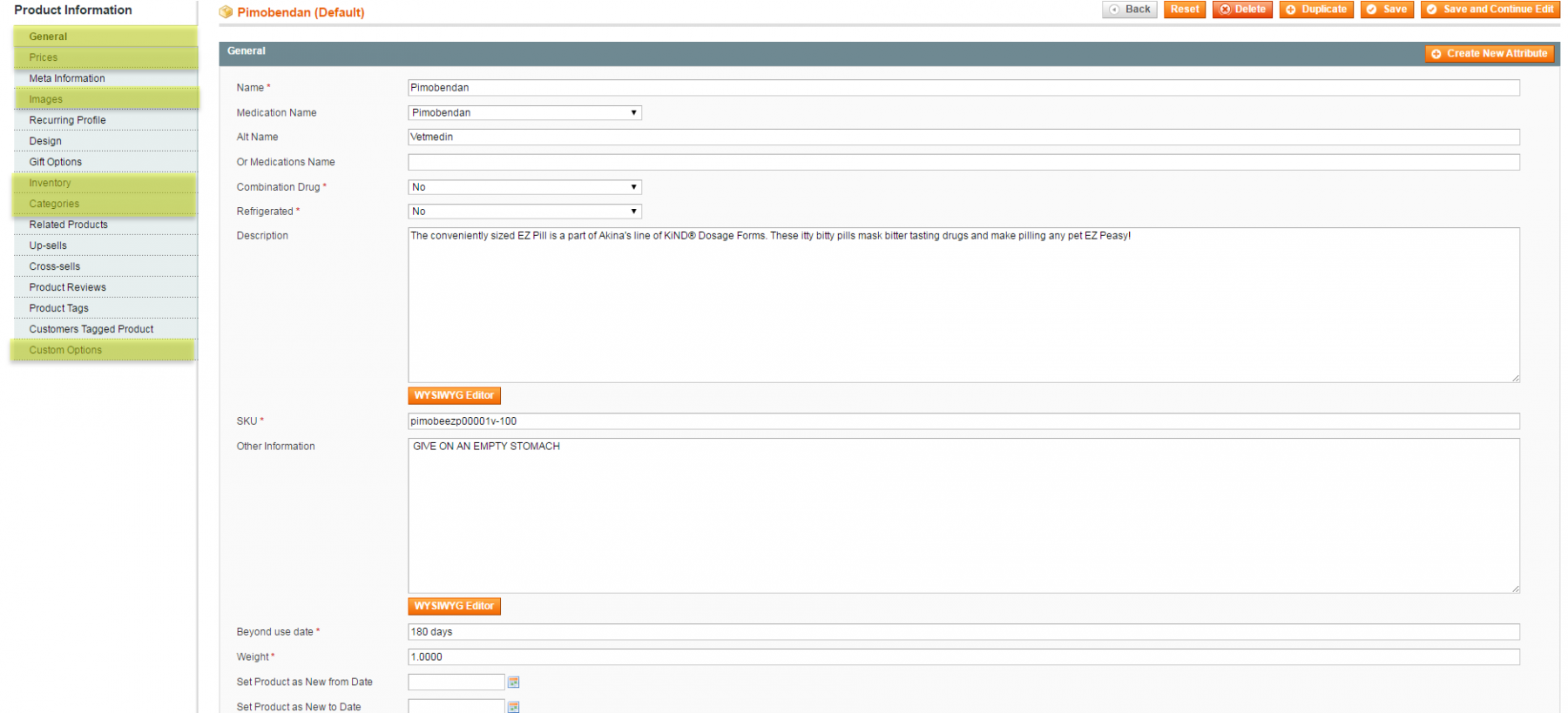Image resolution: width=1568 pixels, height=713 pixels.
Task: Open the Meta Information tab
Action: 67,78
